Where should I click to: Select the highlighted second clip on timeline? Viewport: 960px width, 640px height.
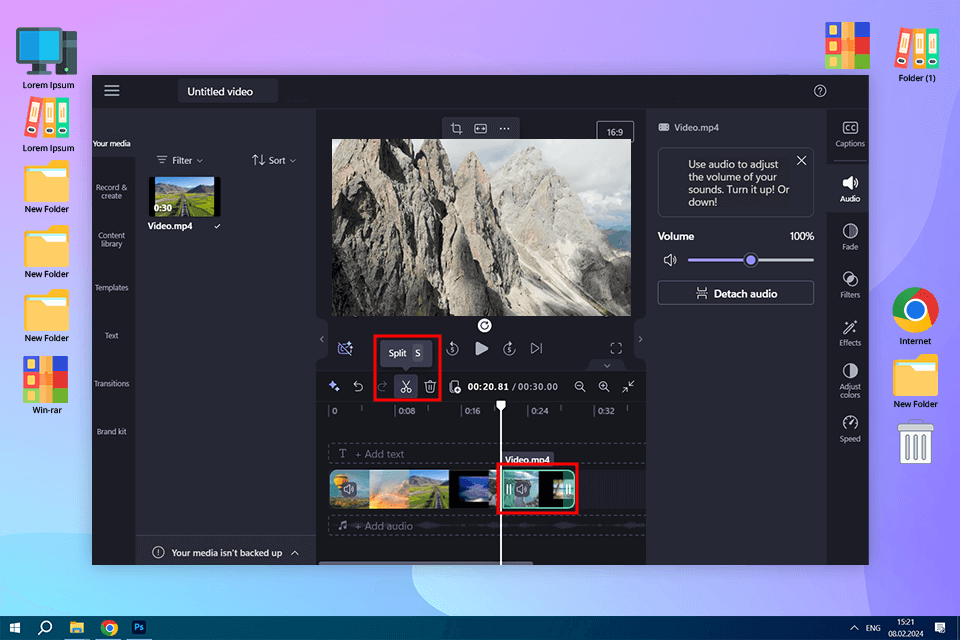[x=538, y=489]
